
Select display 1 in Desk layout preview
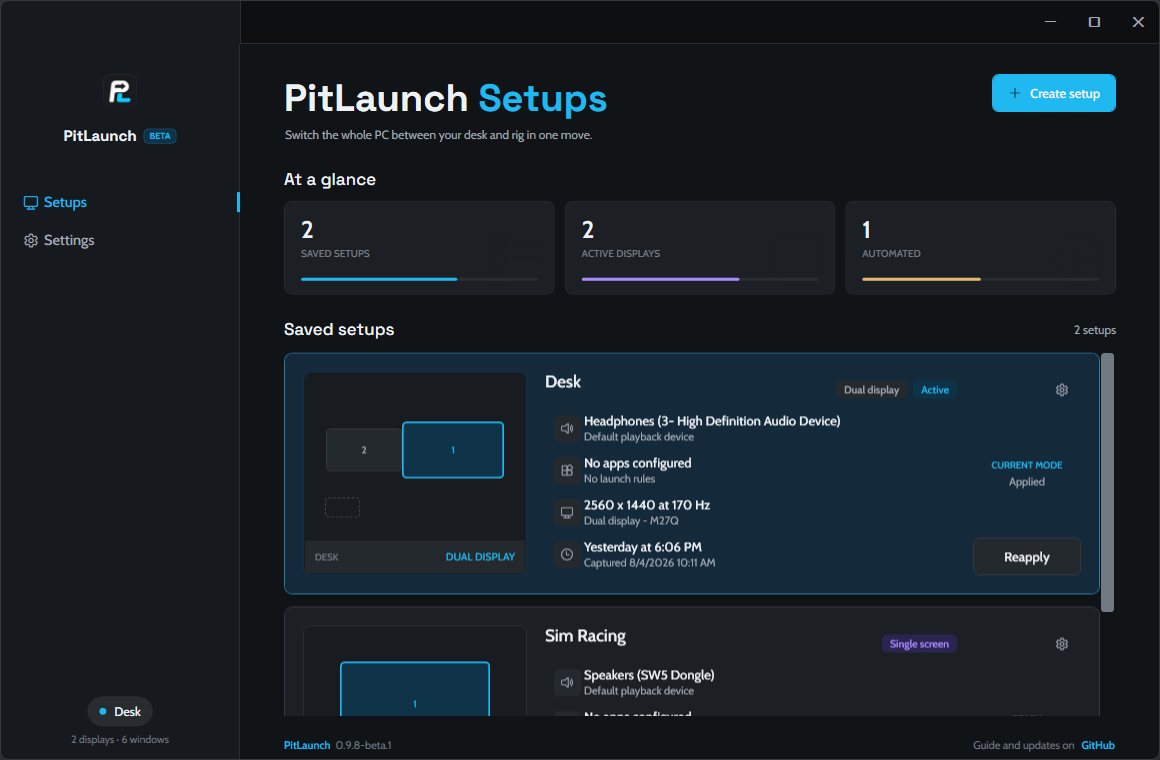(453, 450)
